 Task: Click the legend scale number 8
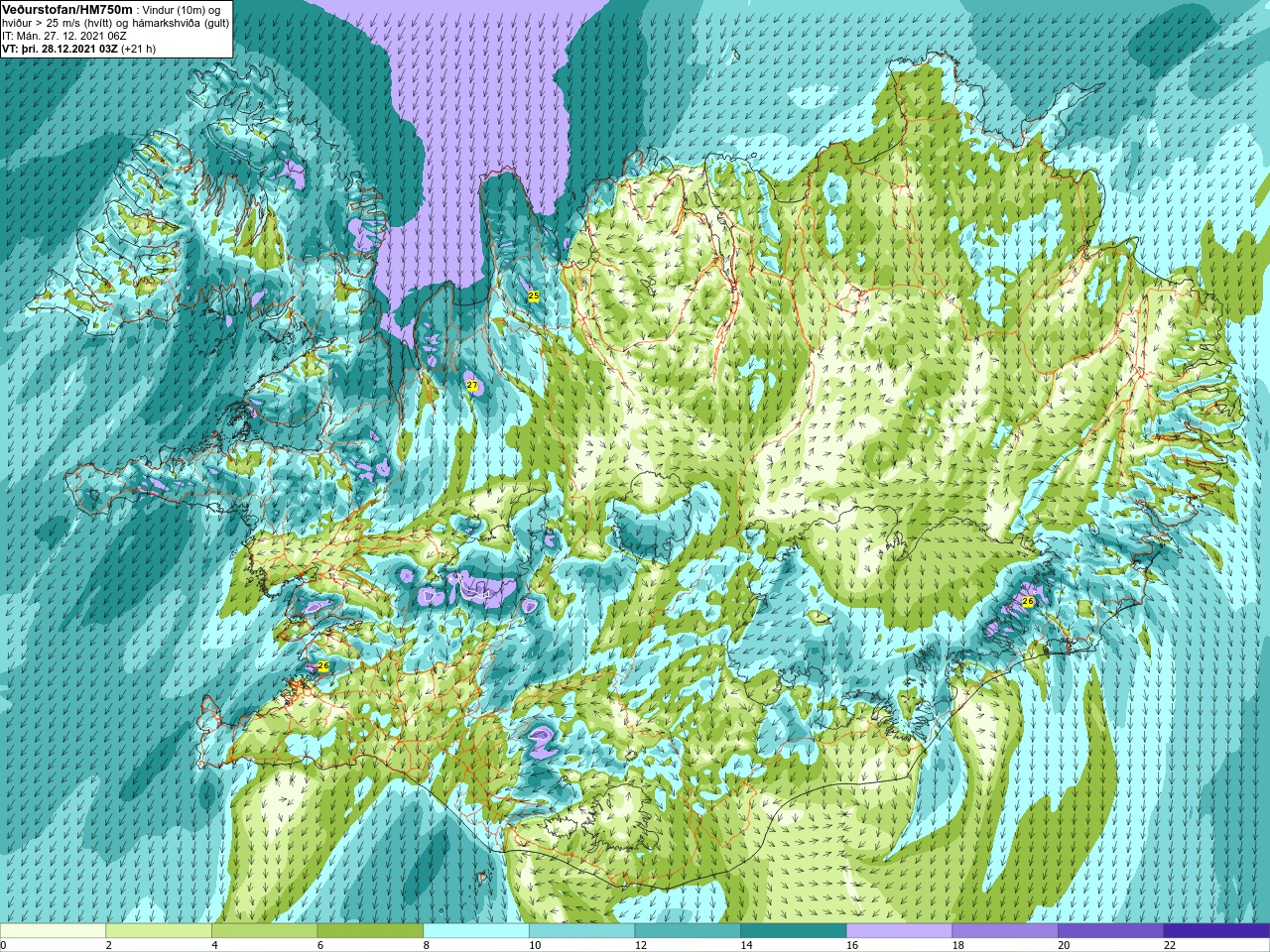click(426, 945)
